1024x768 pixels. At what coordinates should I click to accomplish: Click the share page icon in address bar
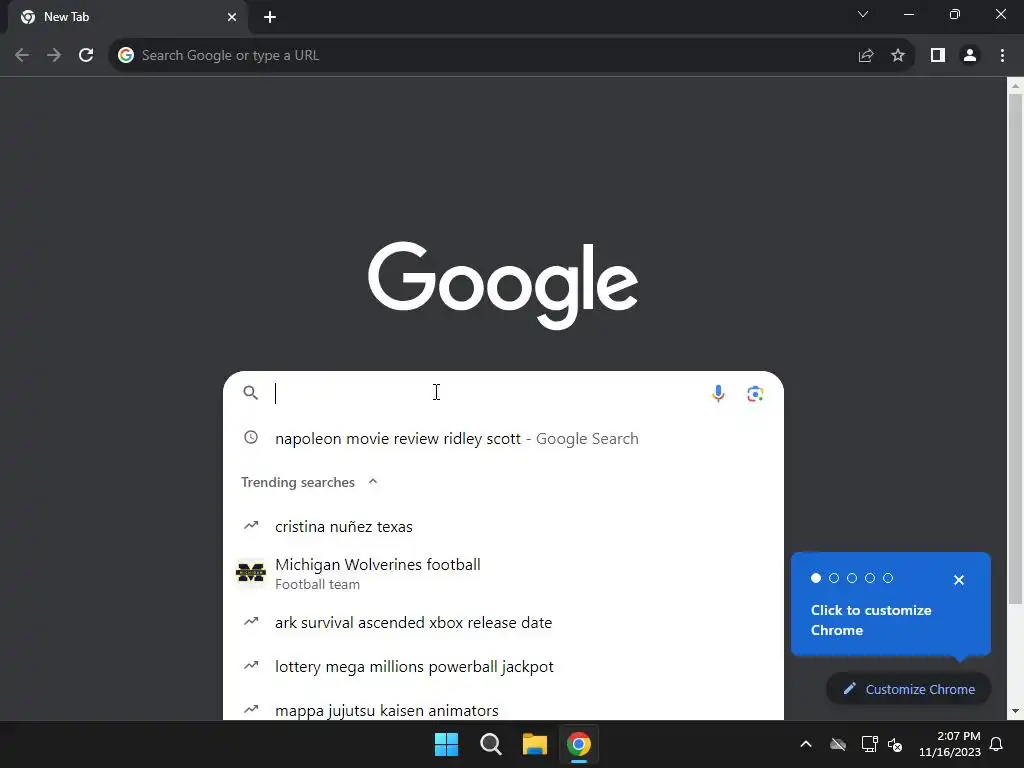point(866,56)
